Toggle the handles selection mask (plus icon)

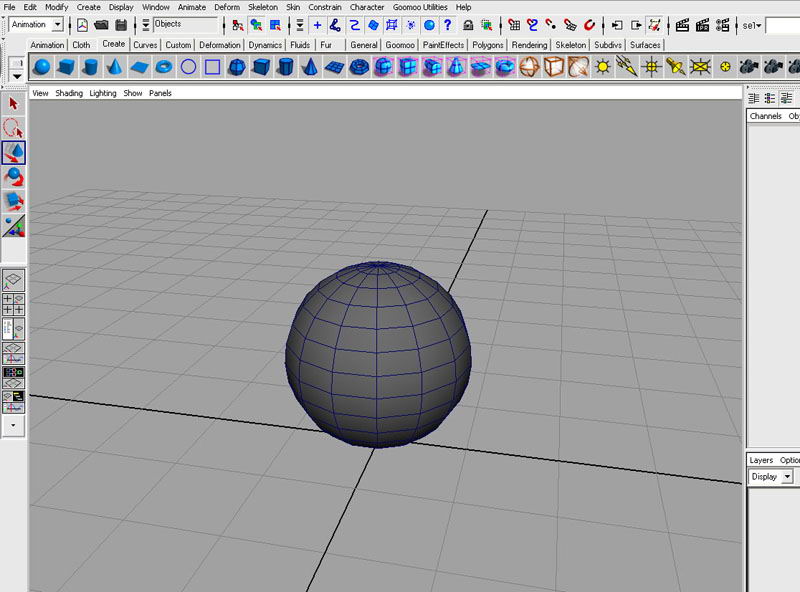pyautogui.click(x=317, y=25)
